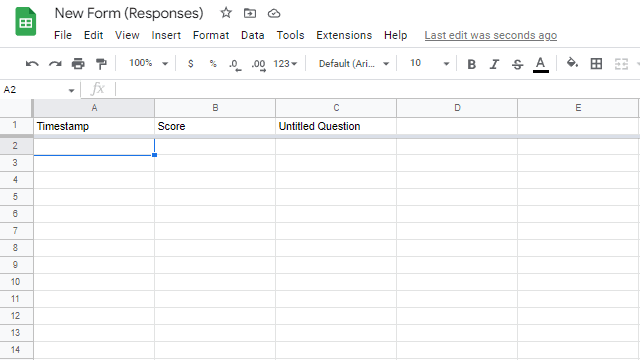640x360 pixels.
Task: Toggle strikethrough formatting
Action: pos(517,64)
